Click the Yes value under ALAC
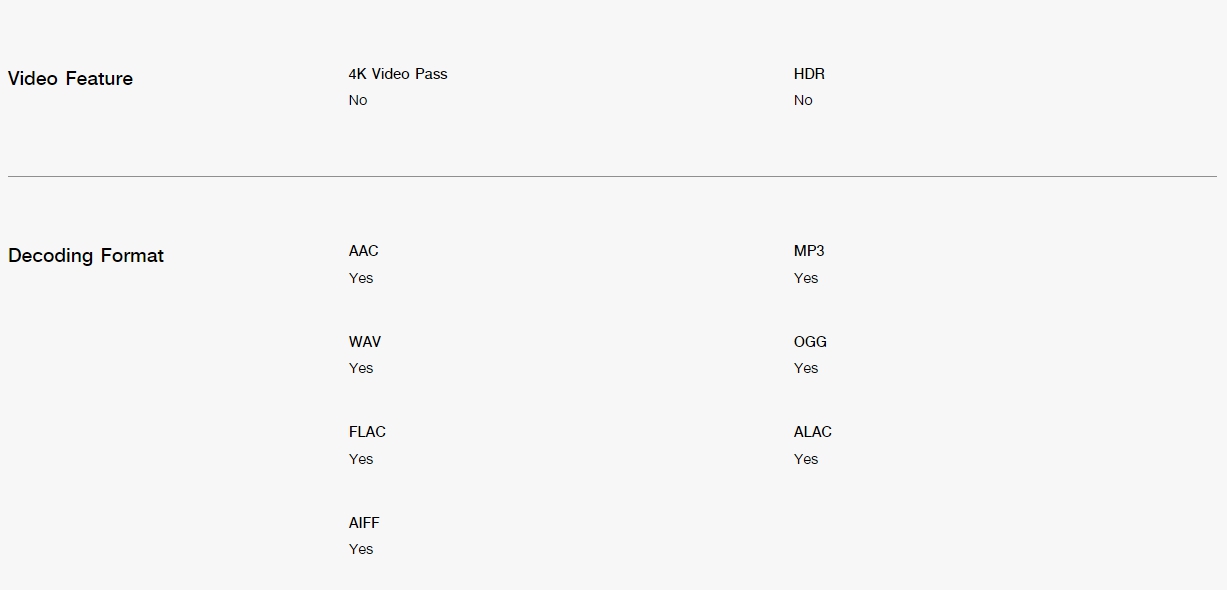The width and height of the screenshot is (1227, 590). [806, 459]
